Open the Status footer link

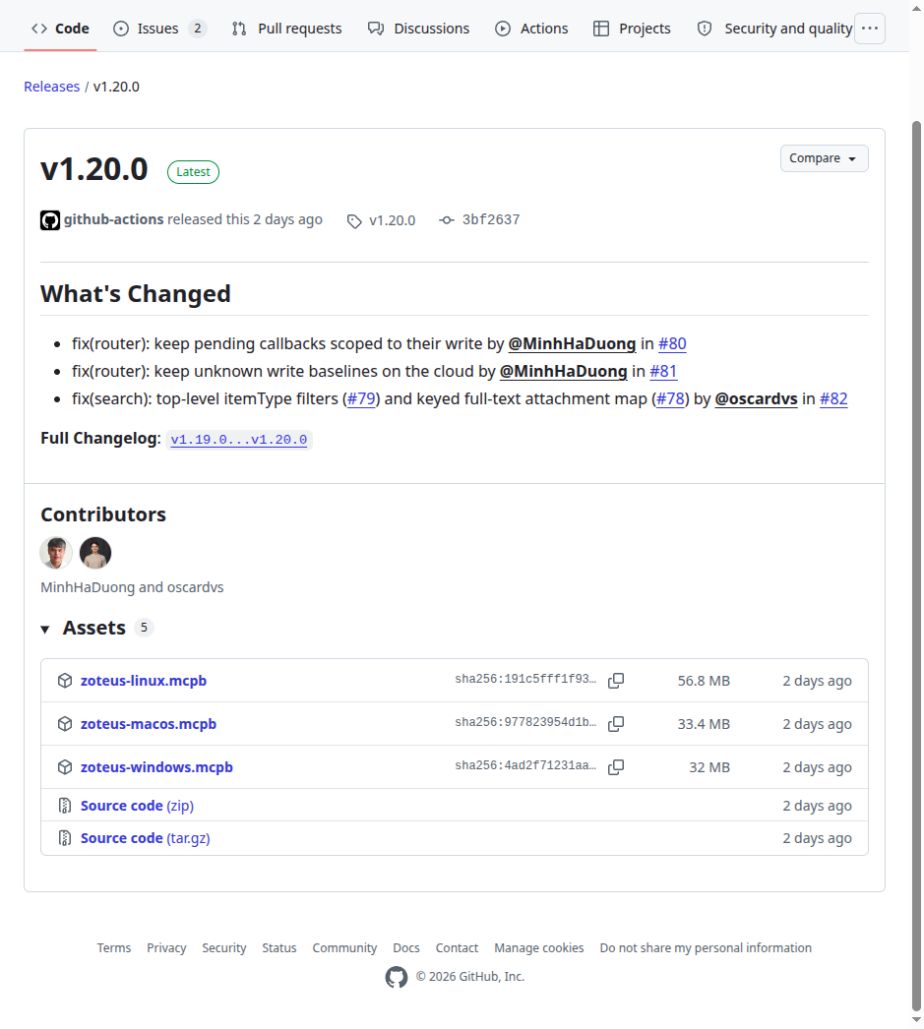click(x=279, y=948)
